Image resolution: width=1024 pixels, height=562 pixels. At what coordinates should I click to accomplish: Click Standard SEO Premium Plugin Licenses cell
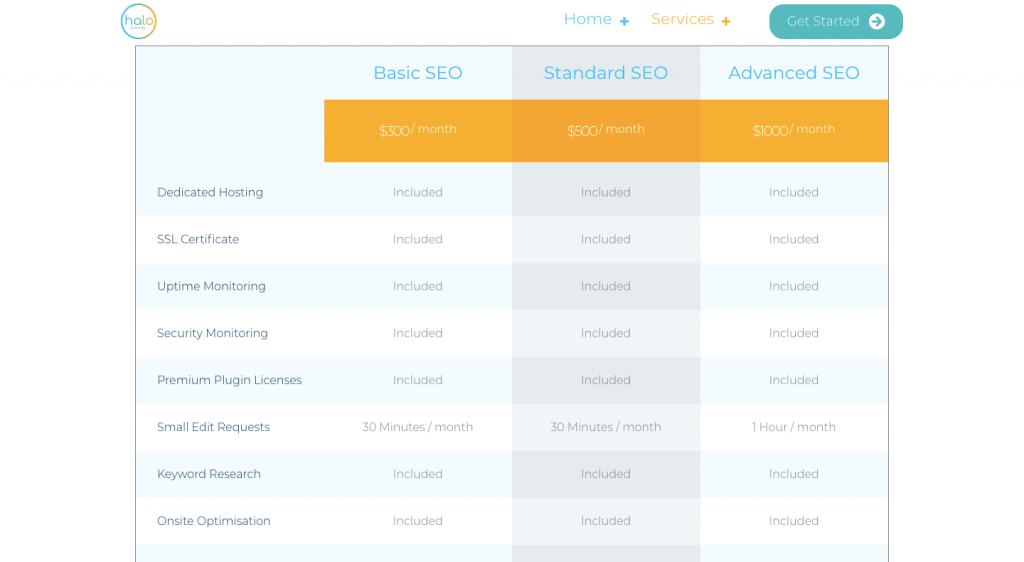coord(606,381)
